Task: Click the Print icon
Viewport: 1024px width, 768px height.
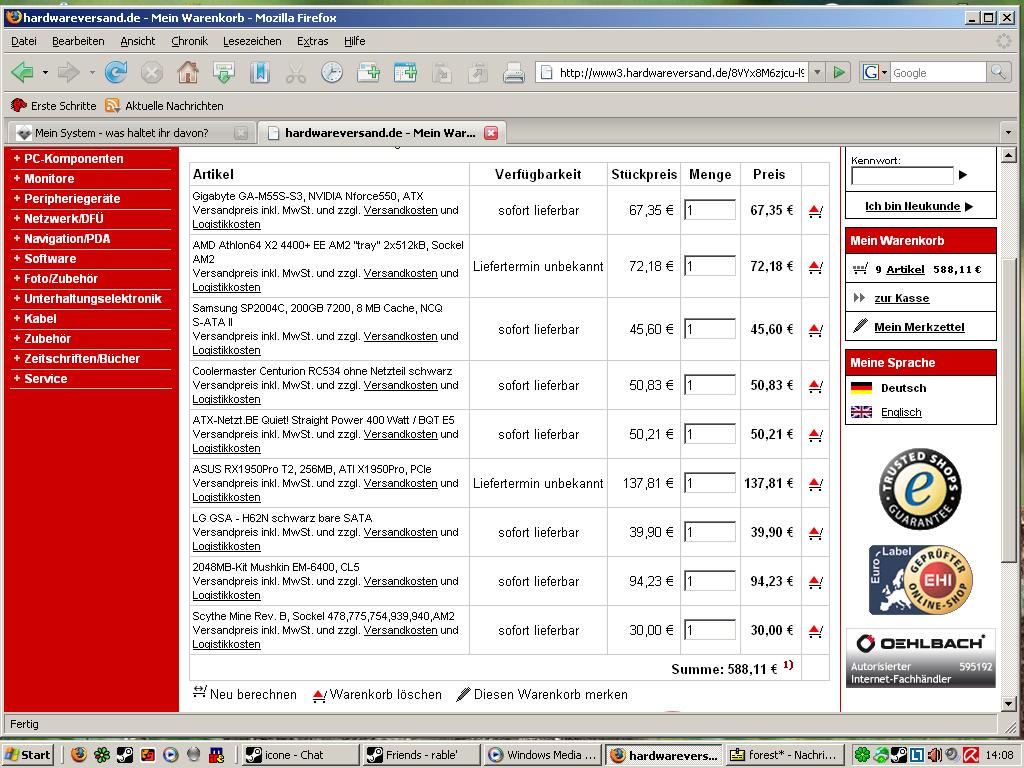Action: 514,72
